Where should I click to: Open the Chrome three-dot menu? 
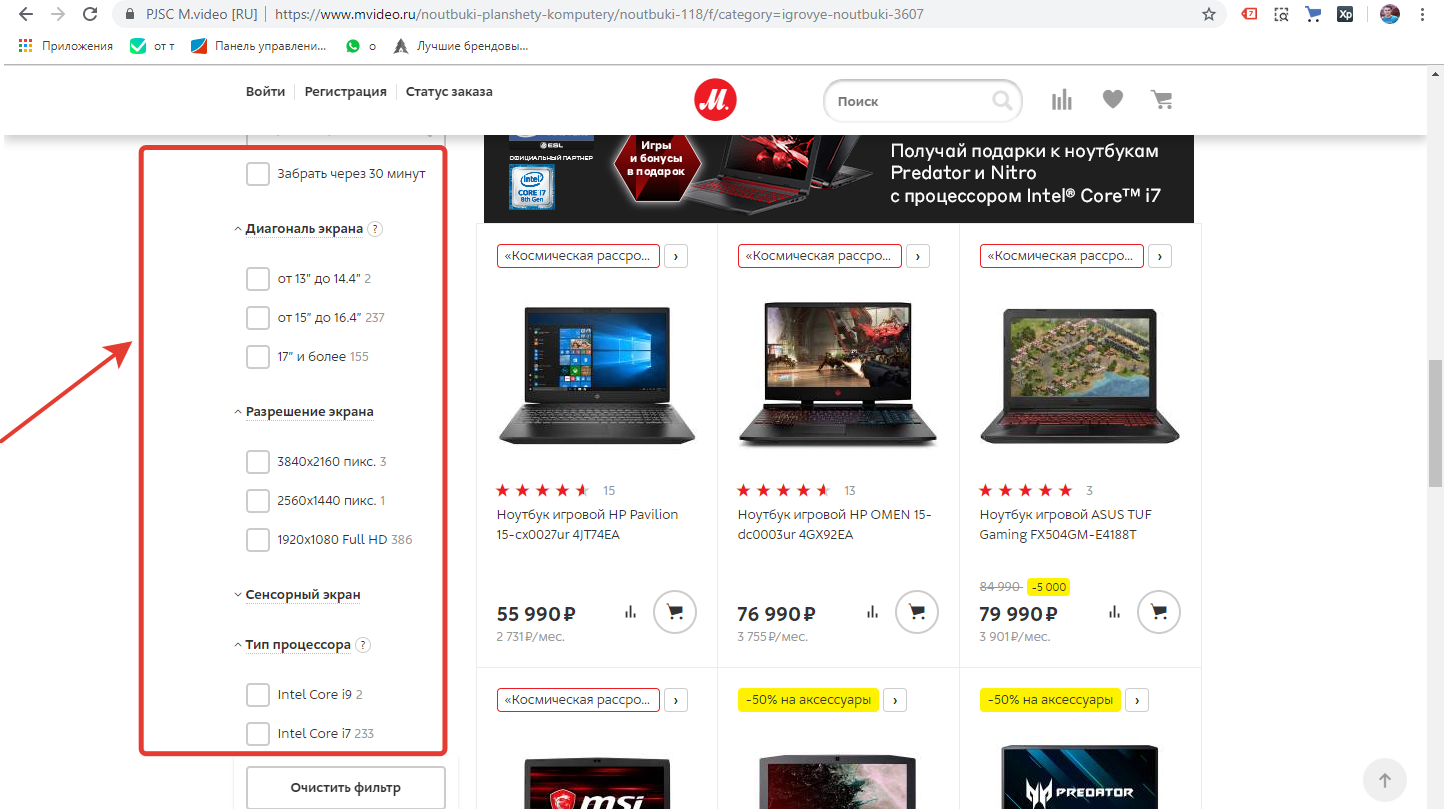click(1422, 15)
